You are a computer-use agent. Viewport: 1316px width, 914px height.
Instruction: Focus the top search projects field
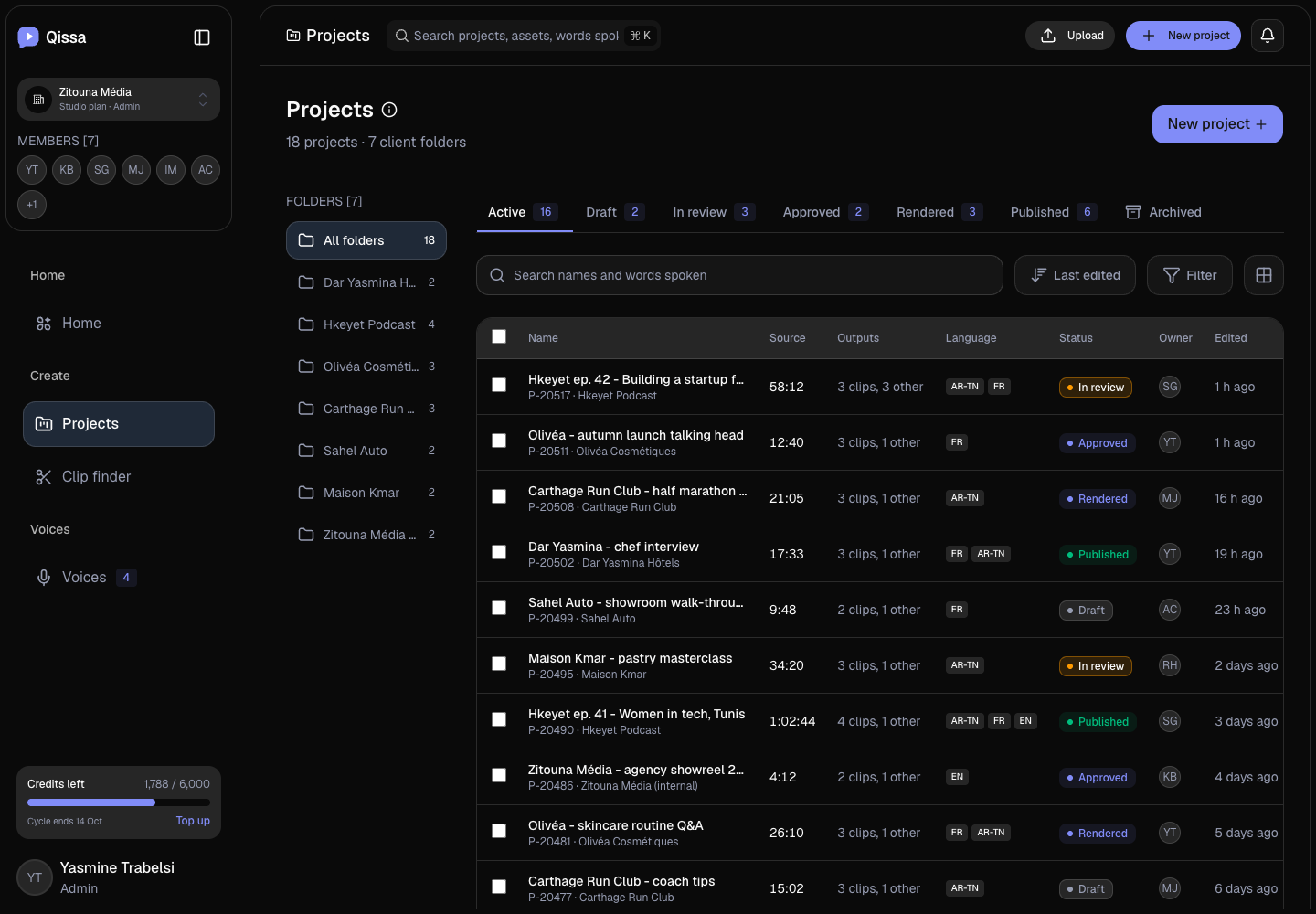click(x=523, y=36)
